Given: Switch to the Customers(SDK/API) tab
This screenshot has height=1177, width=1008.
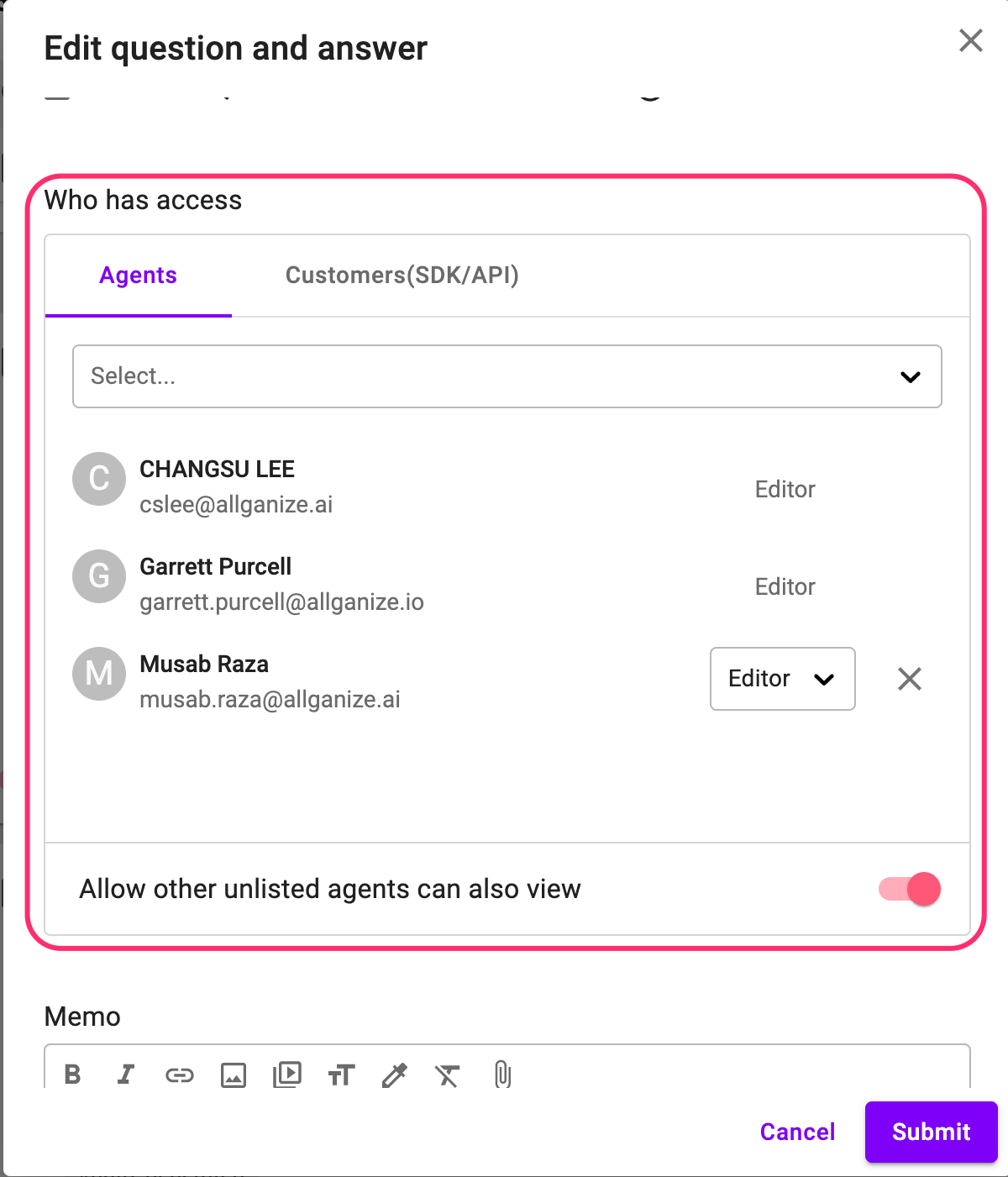Looking at the screenshot, I should [402, 276].
